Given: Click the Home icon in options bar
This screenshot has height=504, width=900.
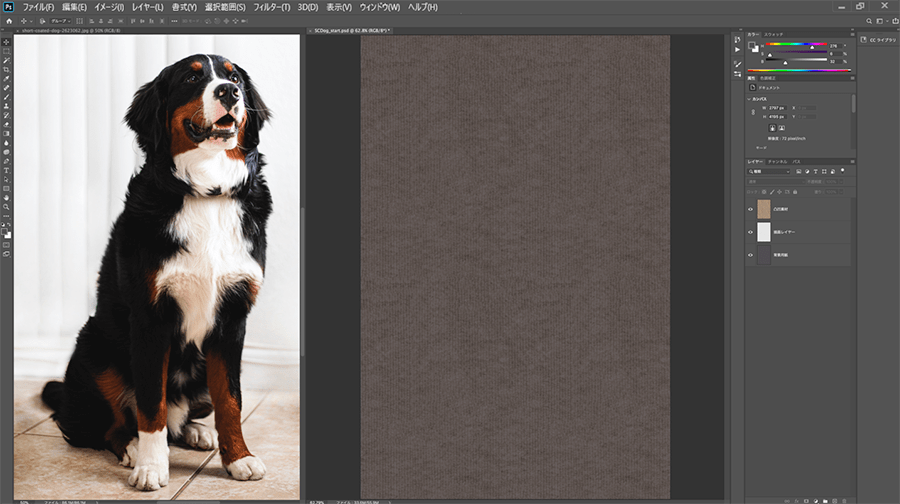Looking at the screenshot, I should 7,20.
